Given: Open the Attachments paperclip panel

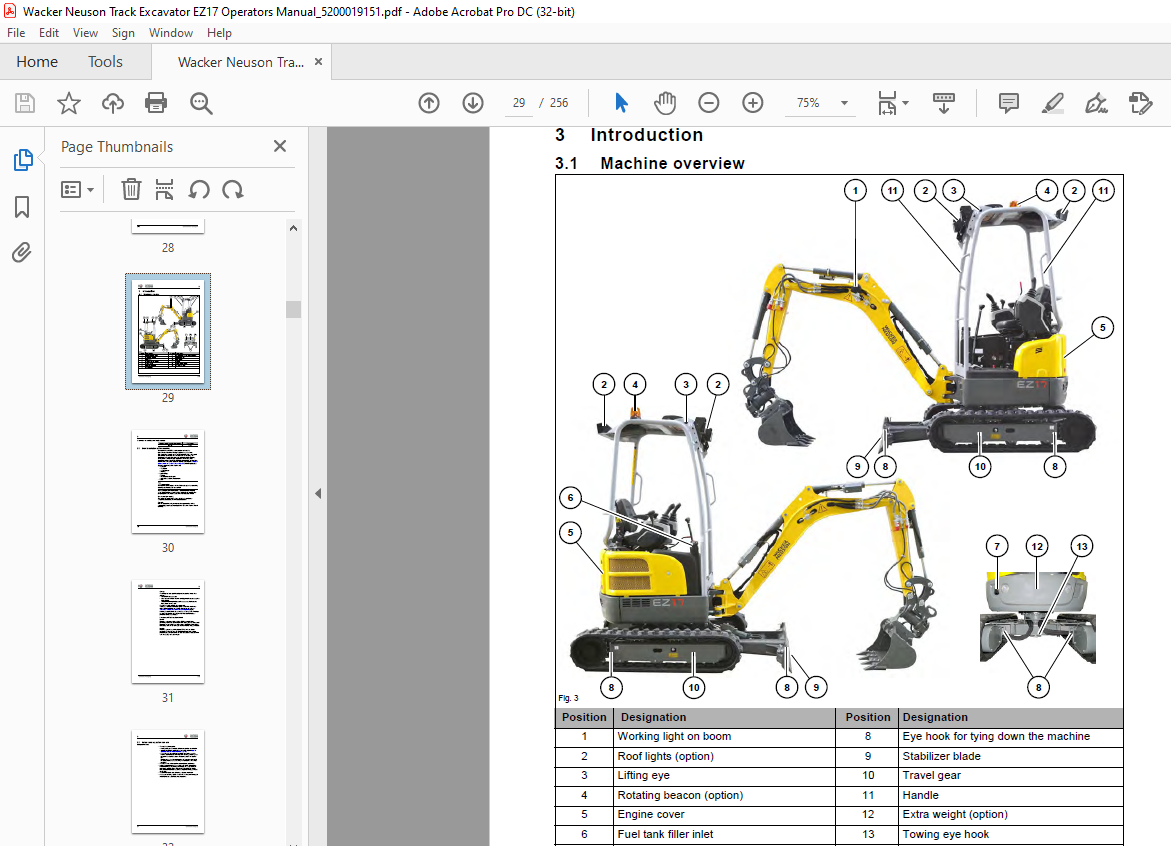Looking at the screenshot, I should point(22,253).
